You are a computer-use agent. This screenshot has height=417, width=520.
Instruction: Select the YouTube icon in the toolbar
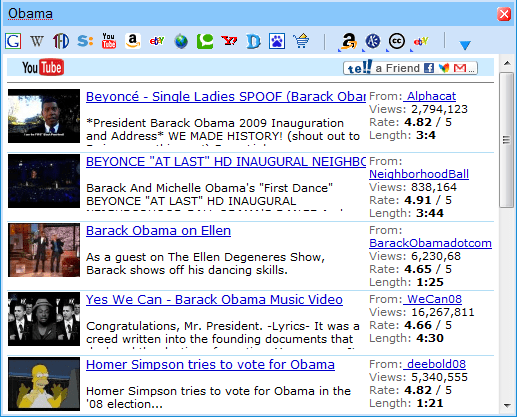[109, 41]
